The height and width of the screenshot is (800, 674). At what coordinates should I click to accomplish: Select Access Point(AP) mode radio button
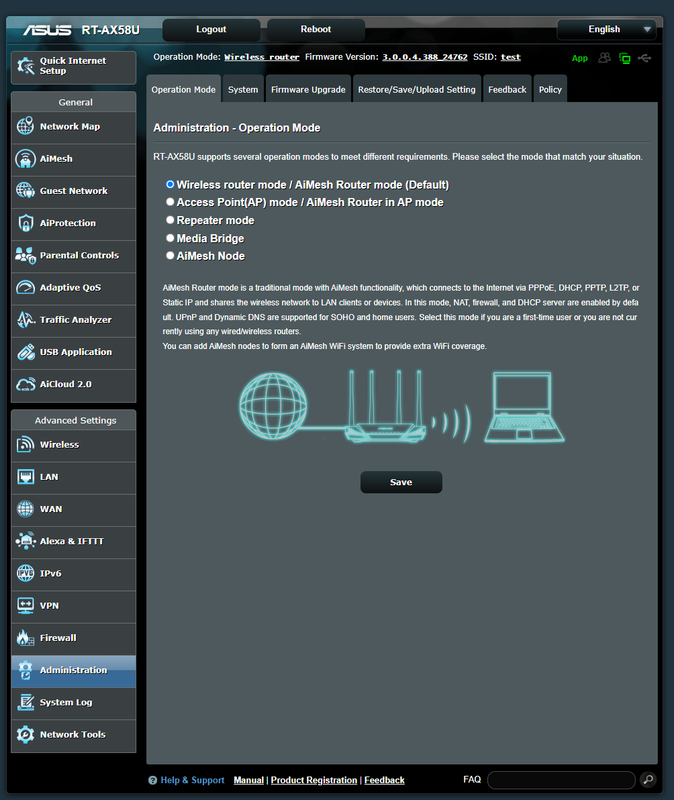[170, 202]
